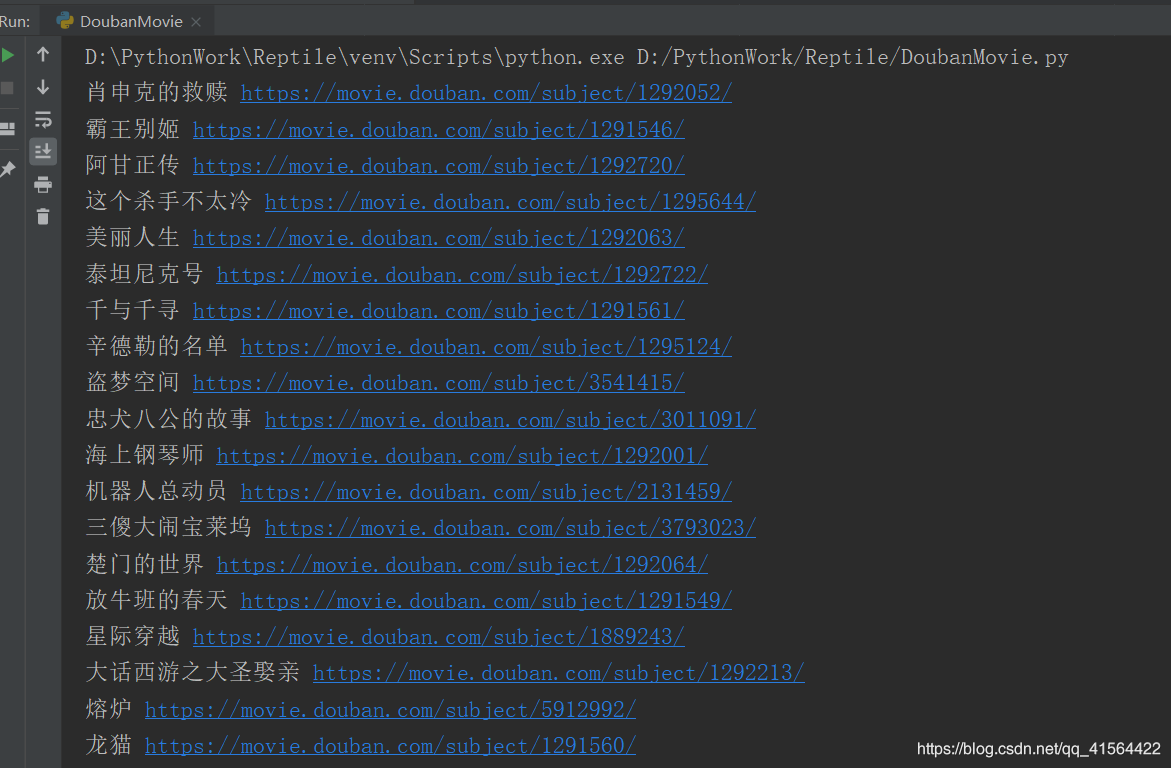Click the python.exe command line text
Viewport: 1171px width, 768px height.
coord(577,58)
